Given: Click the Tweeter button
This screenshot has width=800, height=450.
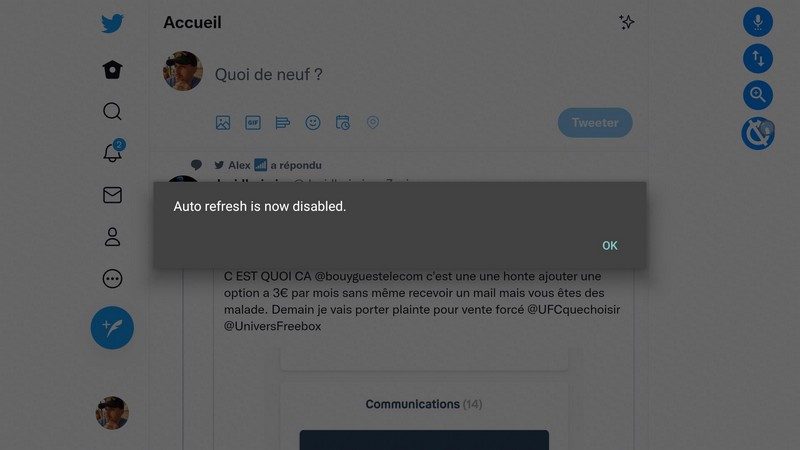Looking at the screenshot, I should click(x=595, y=122).
